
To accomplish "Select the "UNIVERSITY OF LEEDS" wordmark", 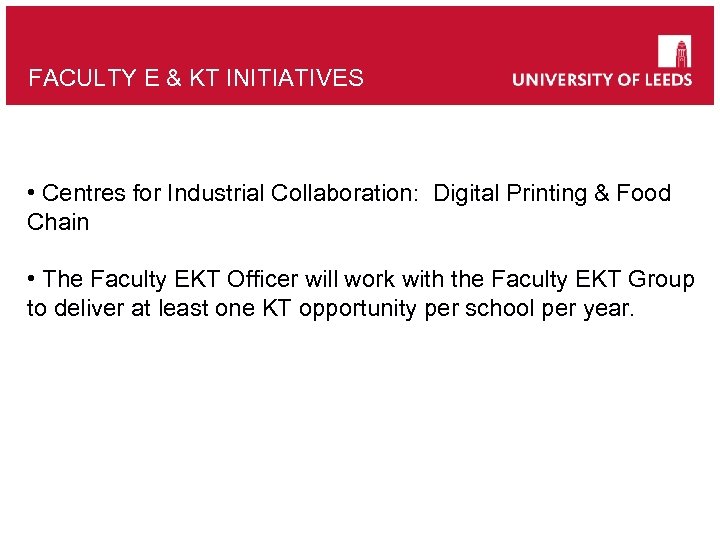I will [x=602, y=79].
